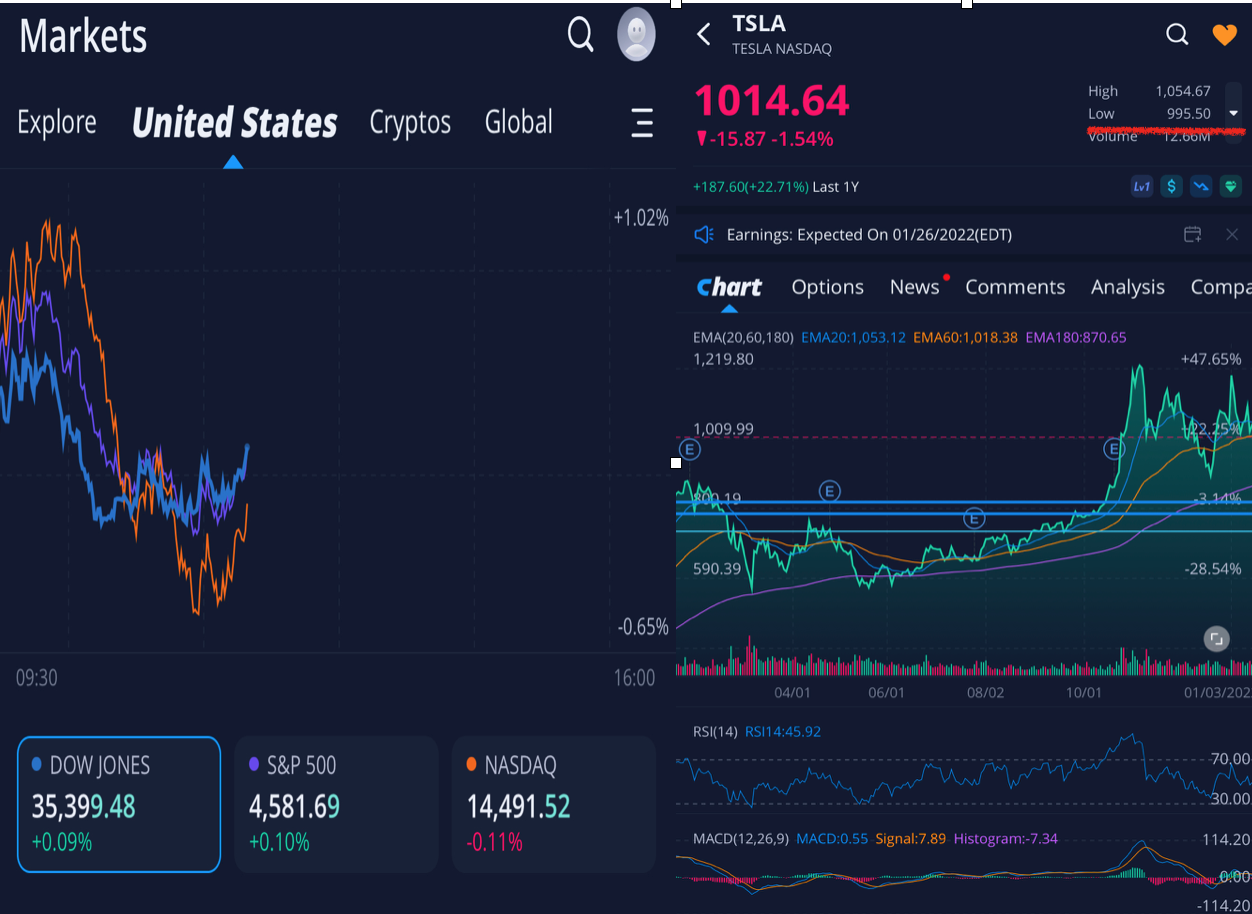This screenshot has height=914, width=1252.
Task: Add earnings date to calendar
Action: tap(1192, 234)
